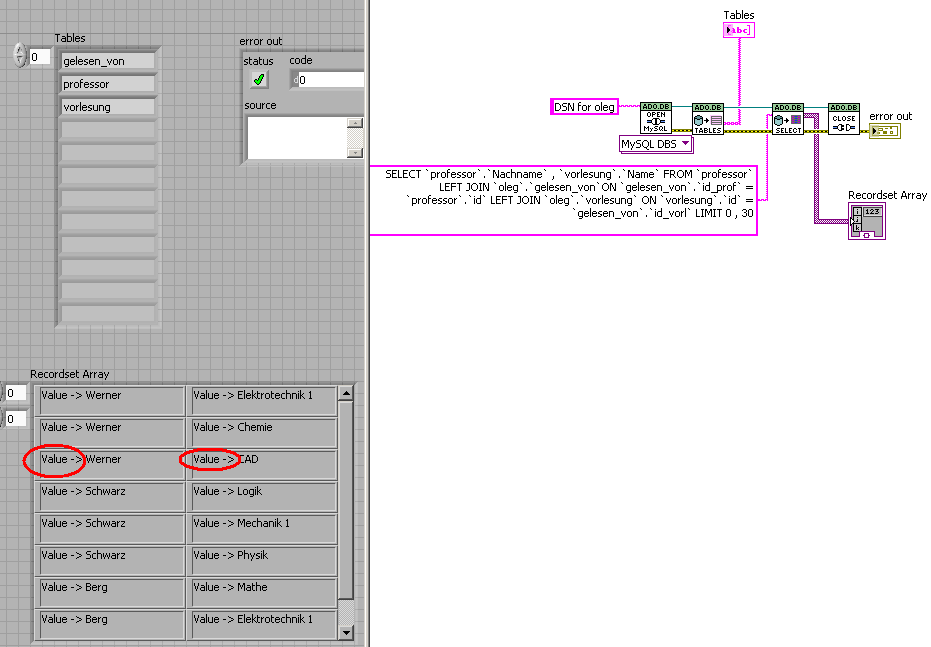Click the SQL SELECT query string constant
931x647 pixels.
tap(563, 200)
